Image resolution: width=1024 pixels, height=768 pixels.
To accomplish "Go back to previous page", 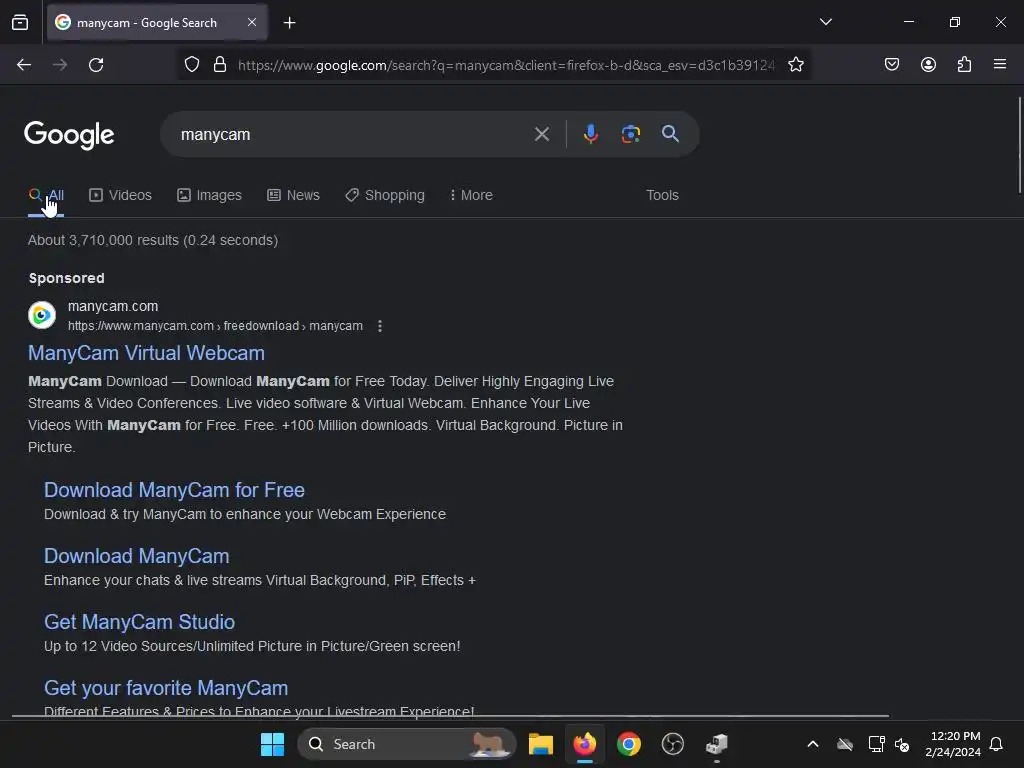I will [24, 65].
